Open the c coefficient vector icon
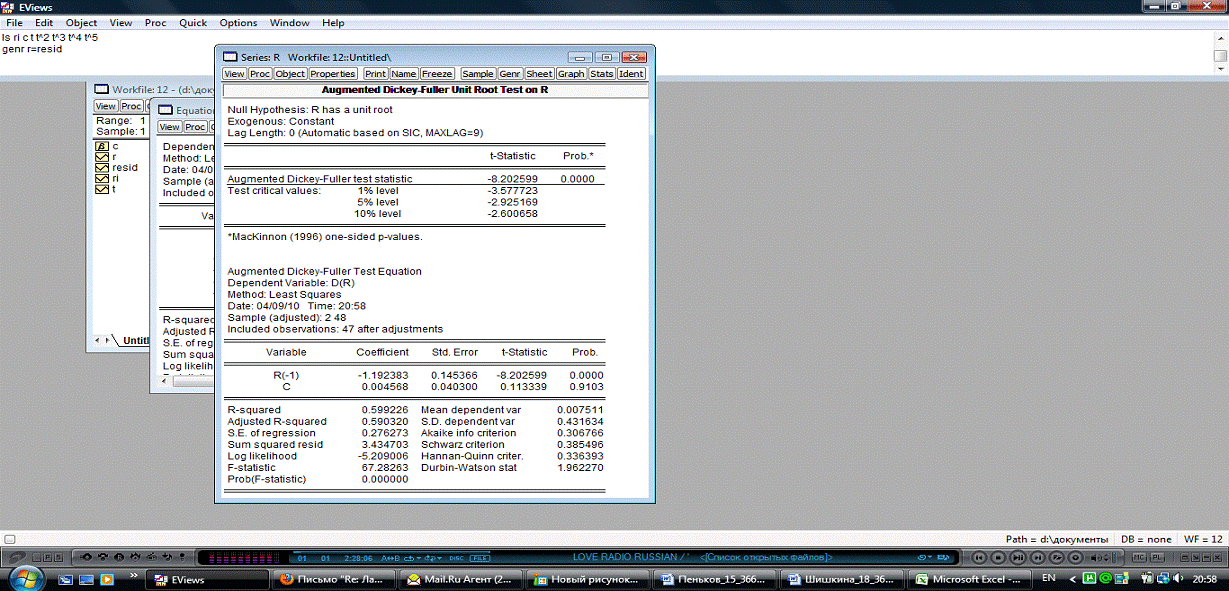This screenshot has width=1229, height=591. pos(101,146)
